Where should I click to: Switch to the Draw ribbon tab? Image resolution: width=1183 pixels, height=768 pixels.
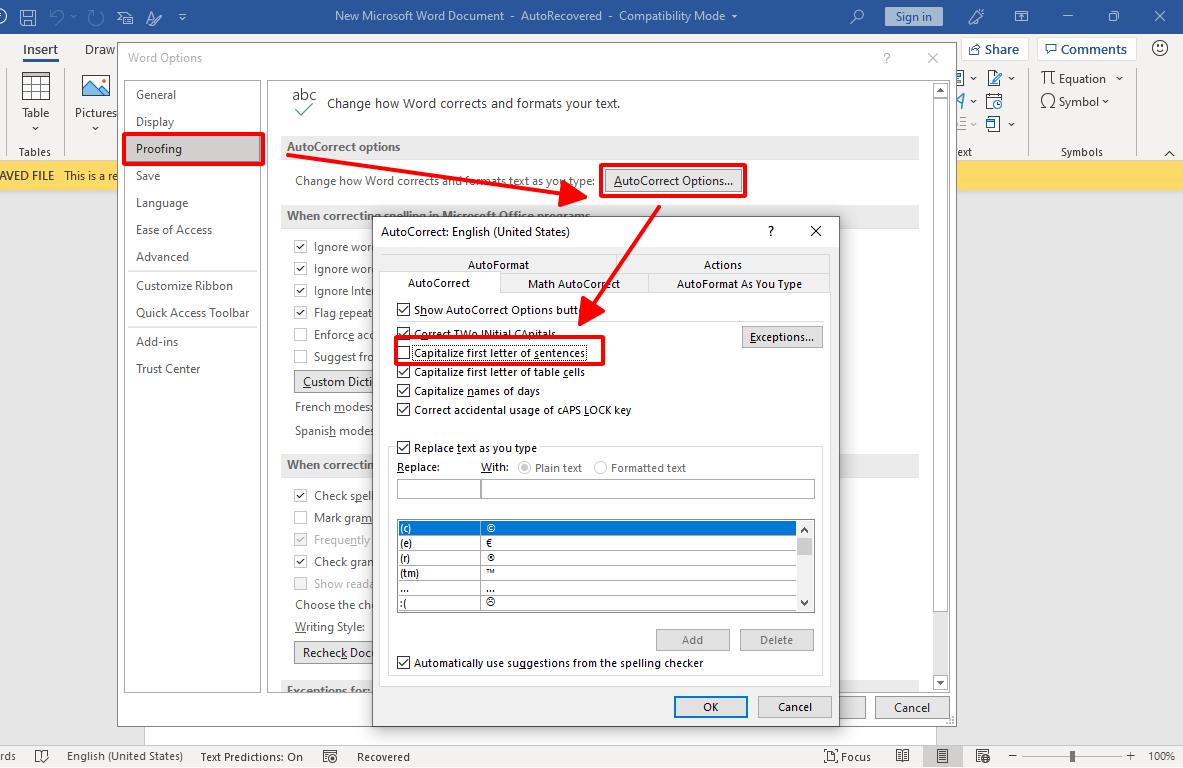coord(100,50)
